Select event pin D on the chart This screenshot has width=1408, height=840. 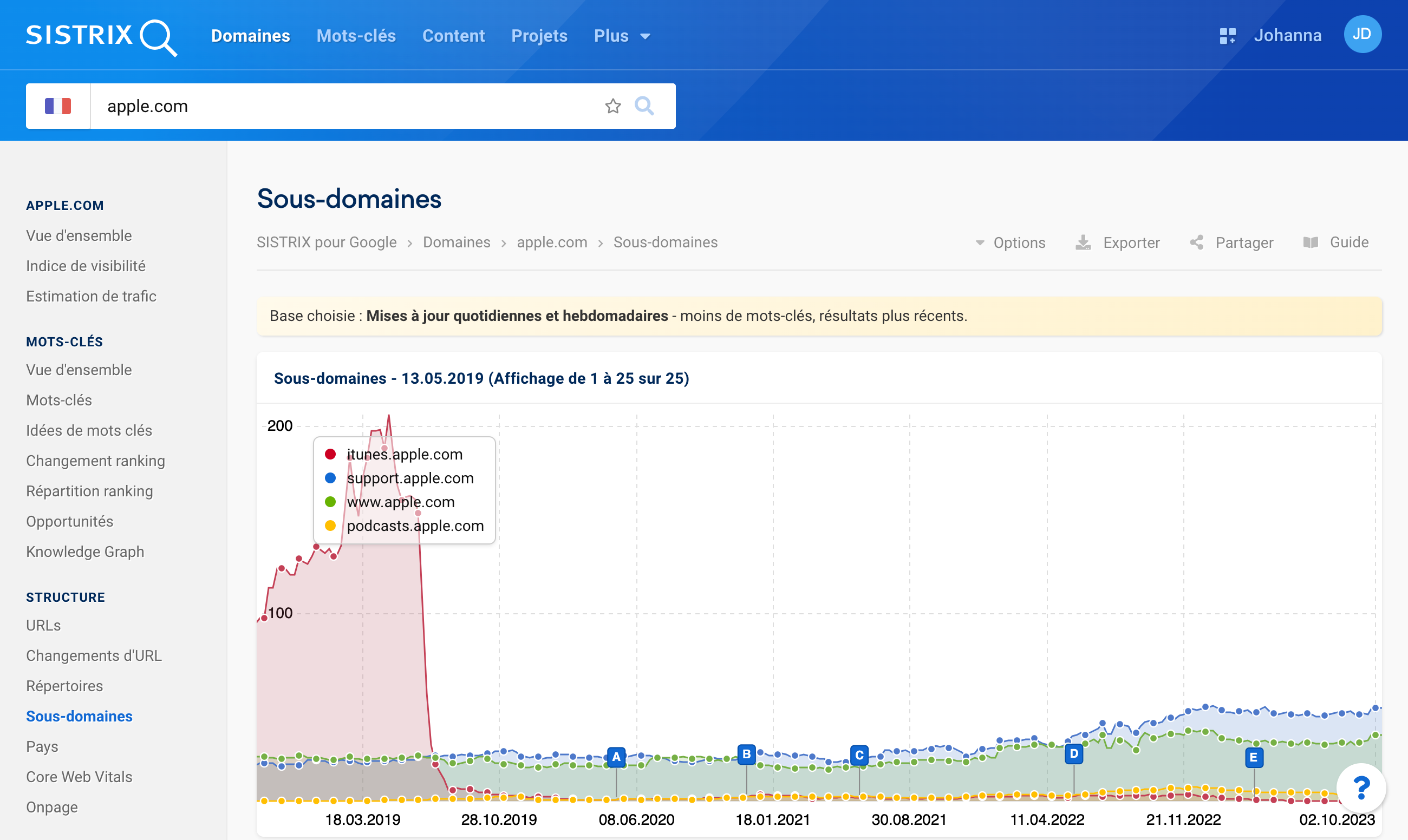tap(1074, 754)
